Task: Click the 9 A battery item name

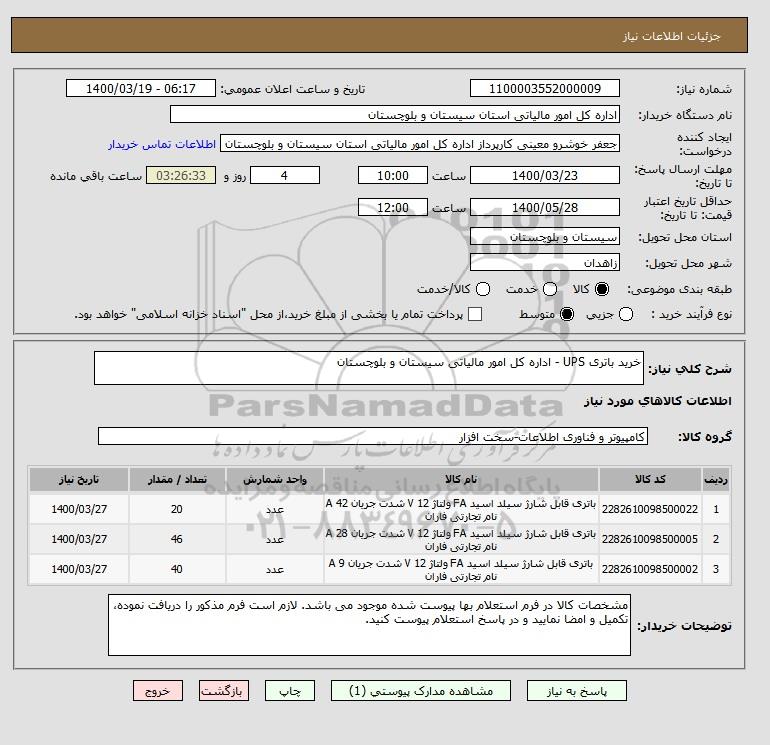Action: 461,570
